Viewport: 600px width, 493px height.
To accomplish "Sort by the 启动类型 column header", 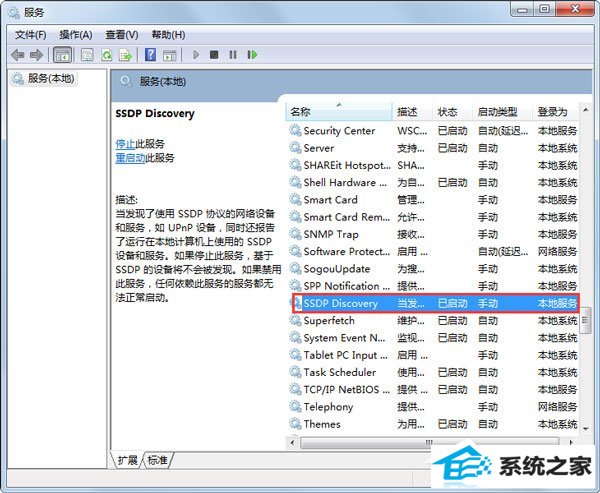I will point(502,111).
